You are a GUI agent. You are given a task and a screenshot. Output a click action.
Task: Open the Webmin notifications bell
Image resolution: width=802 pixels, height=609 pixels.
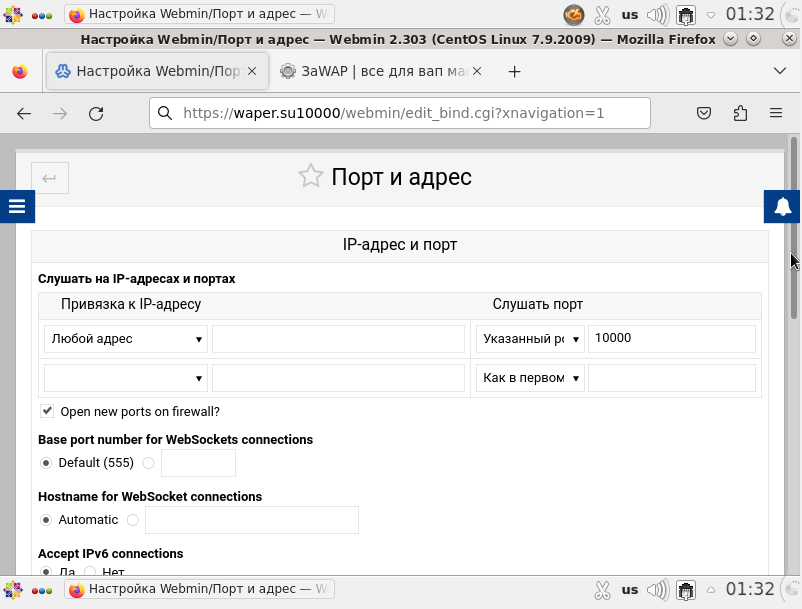pos(783,206)
